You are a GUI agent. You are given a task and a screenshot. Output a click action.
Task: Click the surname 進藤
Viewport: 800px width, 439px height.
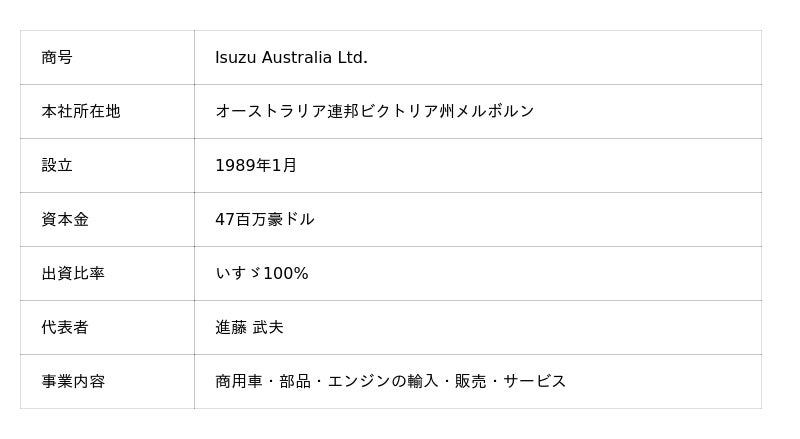click(231, 328)
